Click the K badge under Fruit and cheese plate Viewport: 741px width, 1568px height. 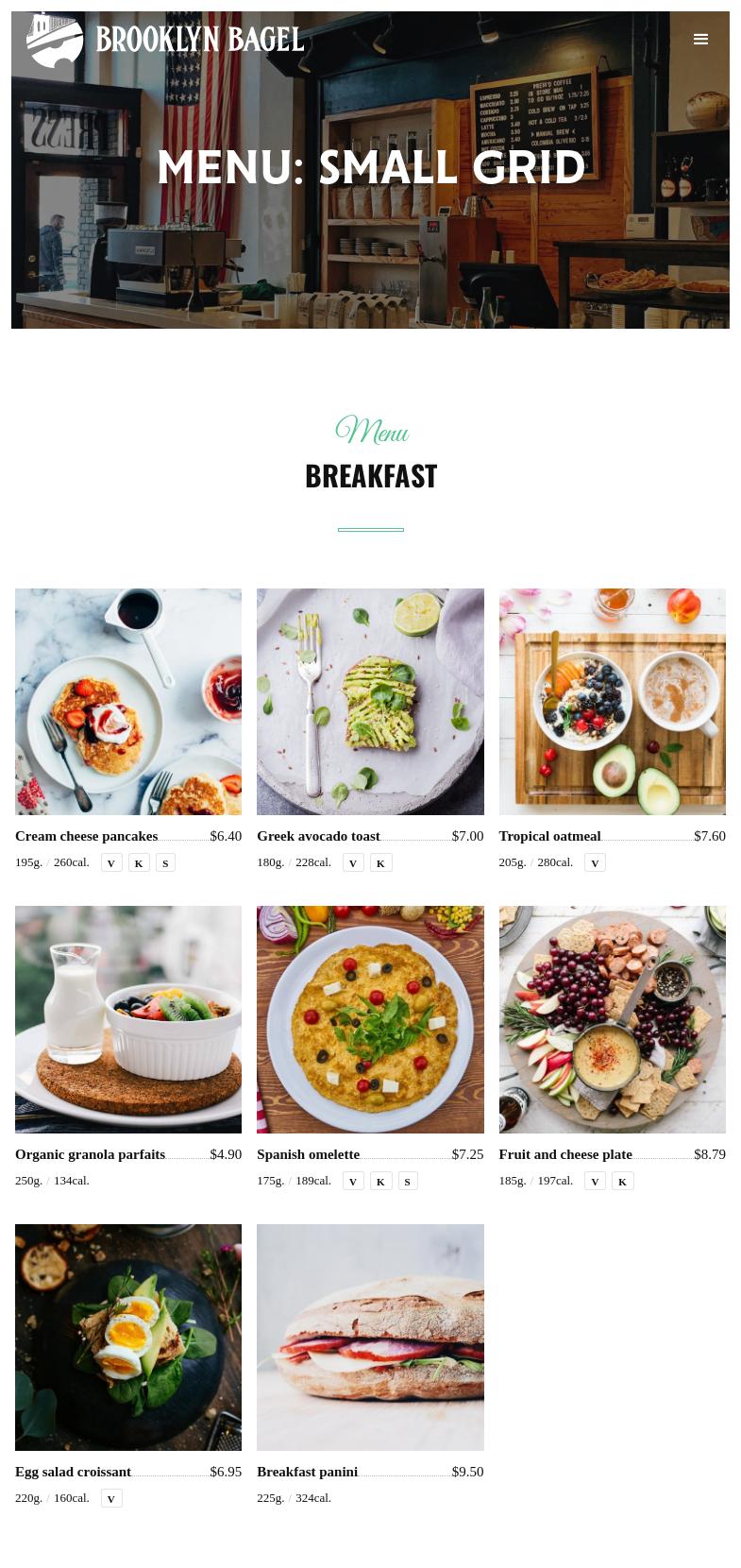point(622,1181)
